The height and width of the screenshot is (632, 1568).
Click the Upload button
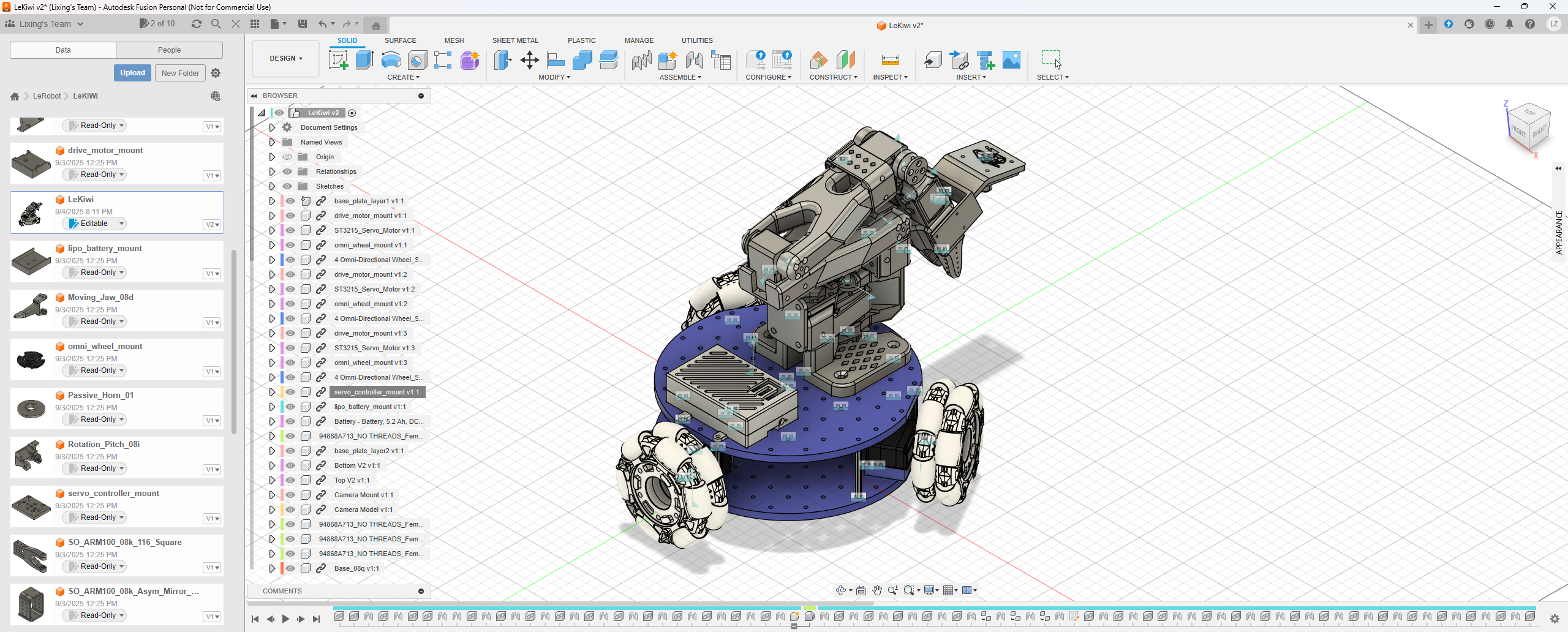[x=132, y=73]
